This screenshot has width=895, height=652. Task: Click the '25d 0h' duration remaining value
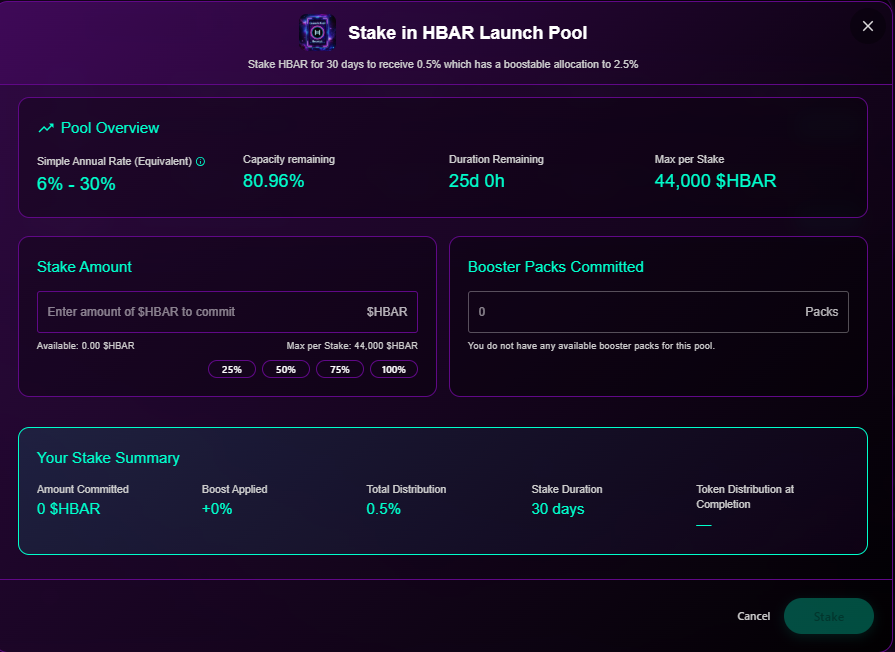(477, 181)
